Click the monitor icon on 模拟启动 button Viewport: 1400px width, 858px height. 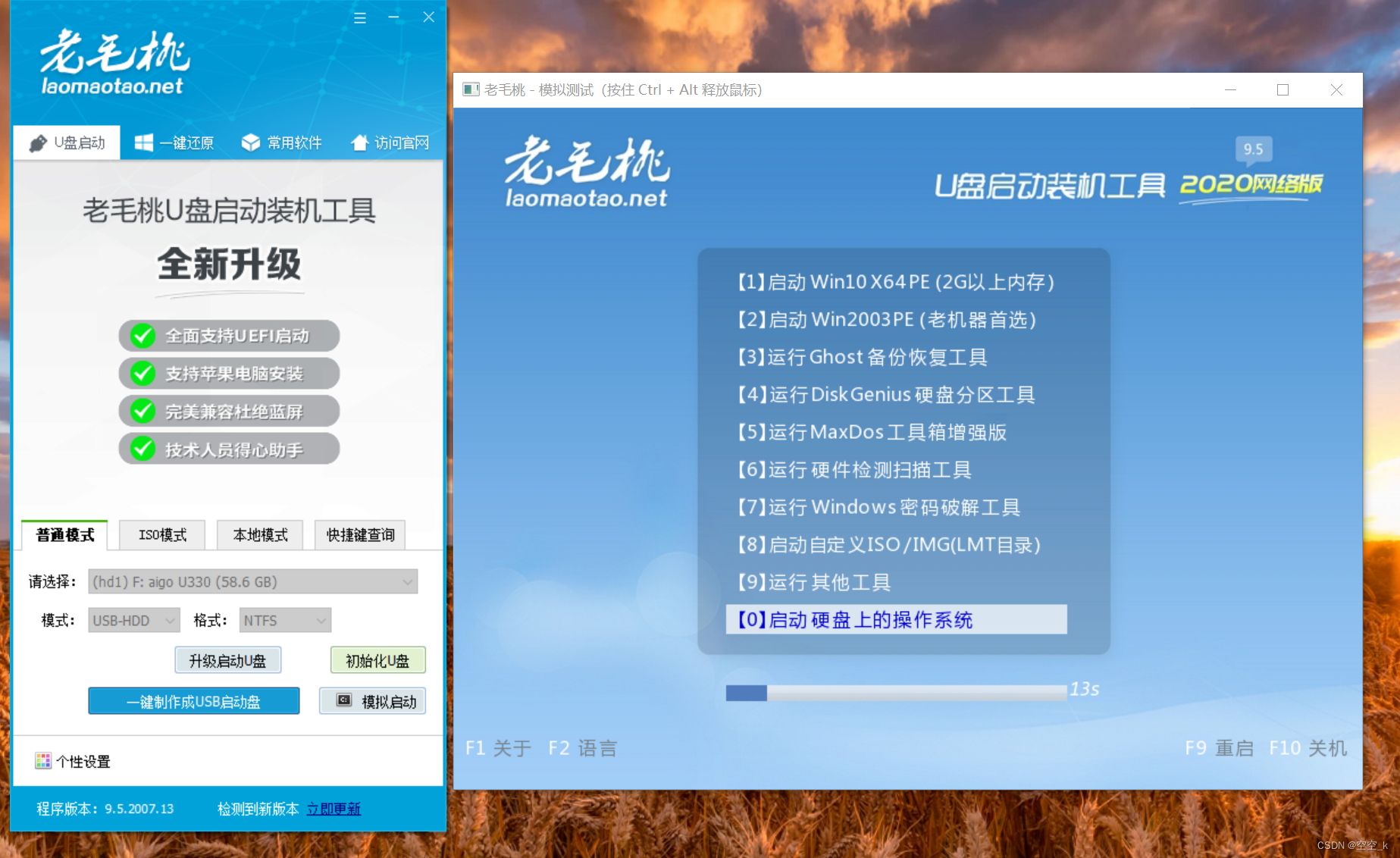pyautogui.click(x=343, y=700)
